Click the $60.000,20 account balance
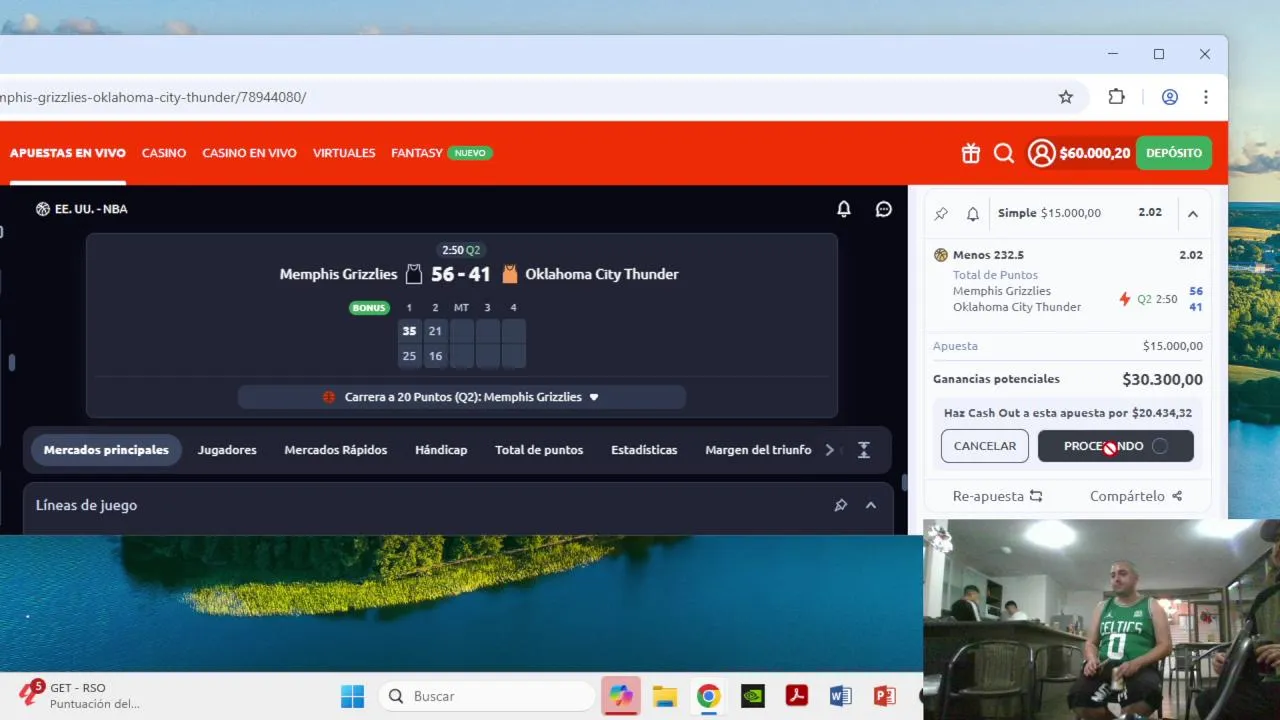The image size is (1280, 720). [x=1095, y=153]
